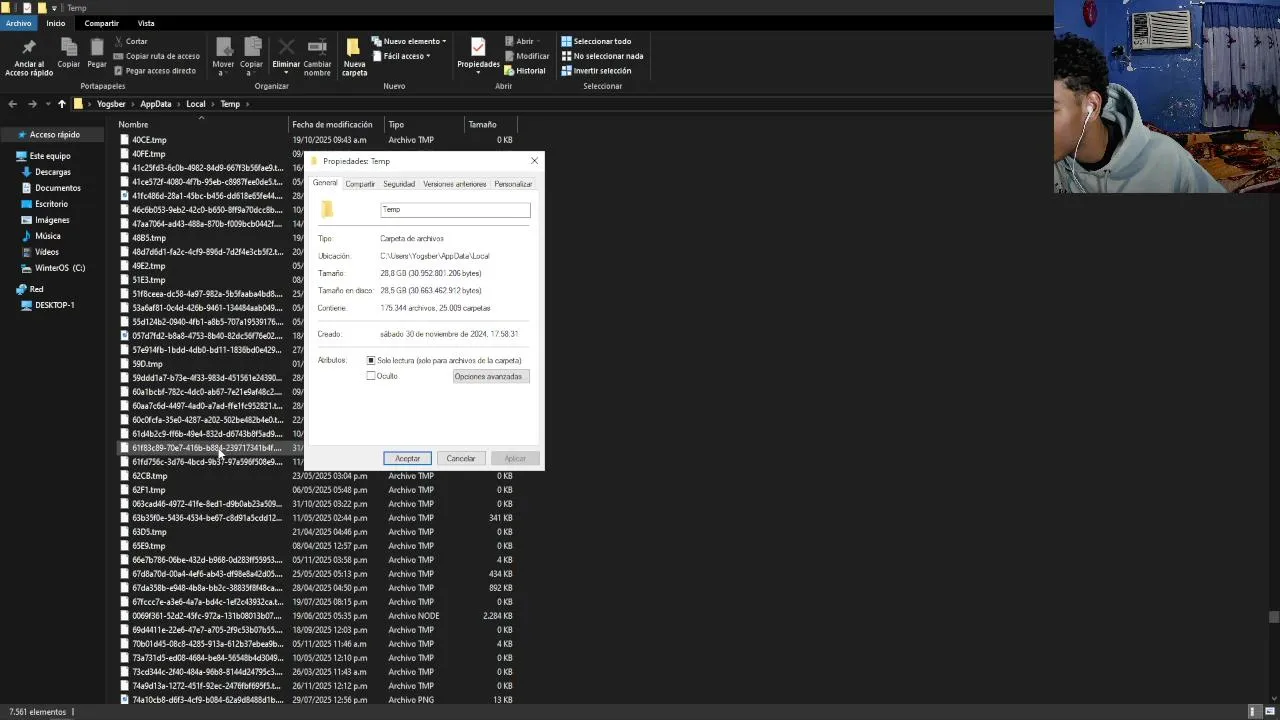The width and height of the screenshot is (1280, 720).
Task: Click Seleccionar todo in the ribbon
Action: pos(596,41)
